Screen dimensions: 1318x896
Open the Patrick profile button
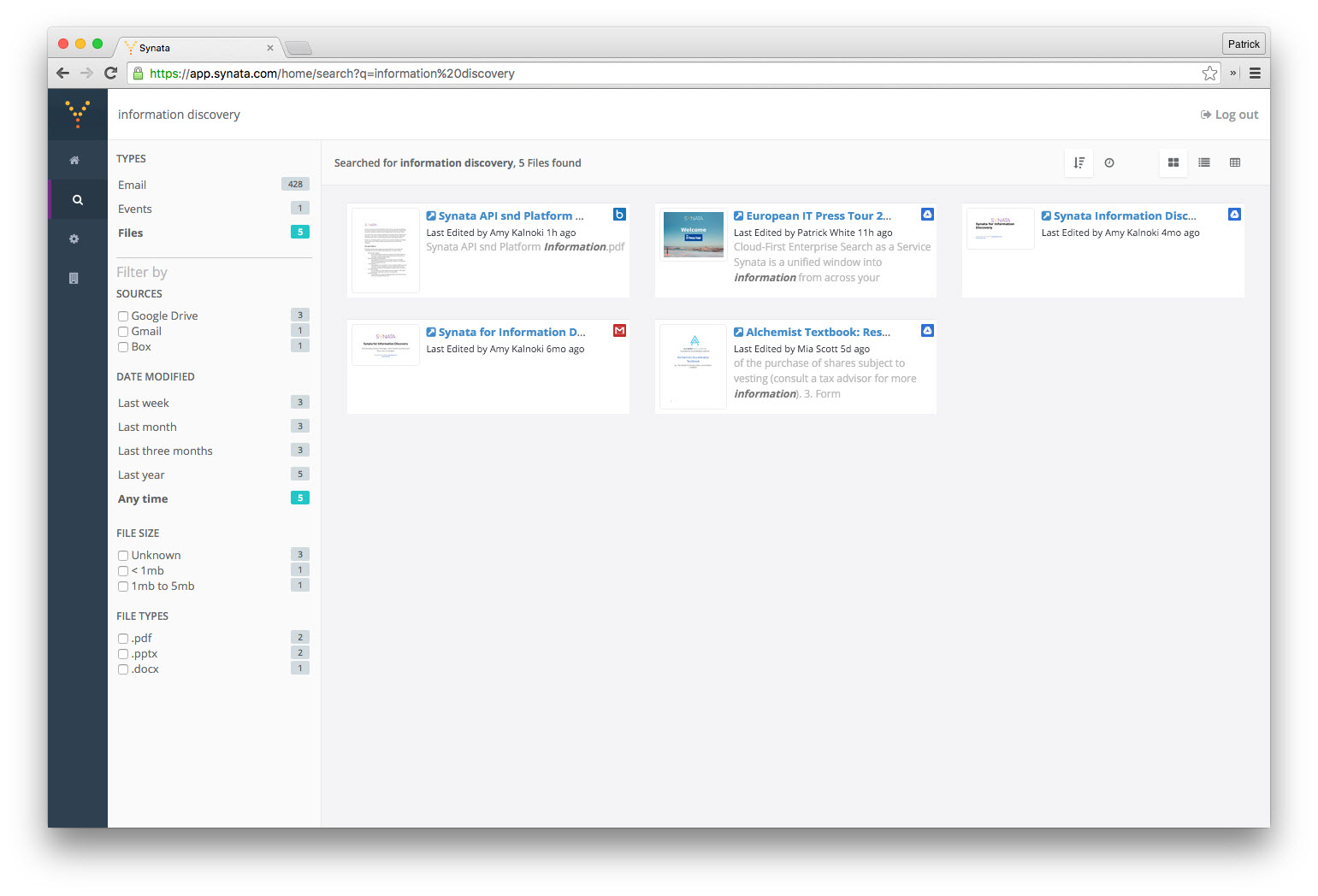(x=1243, y=44)
